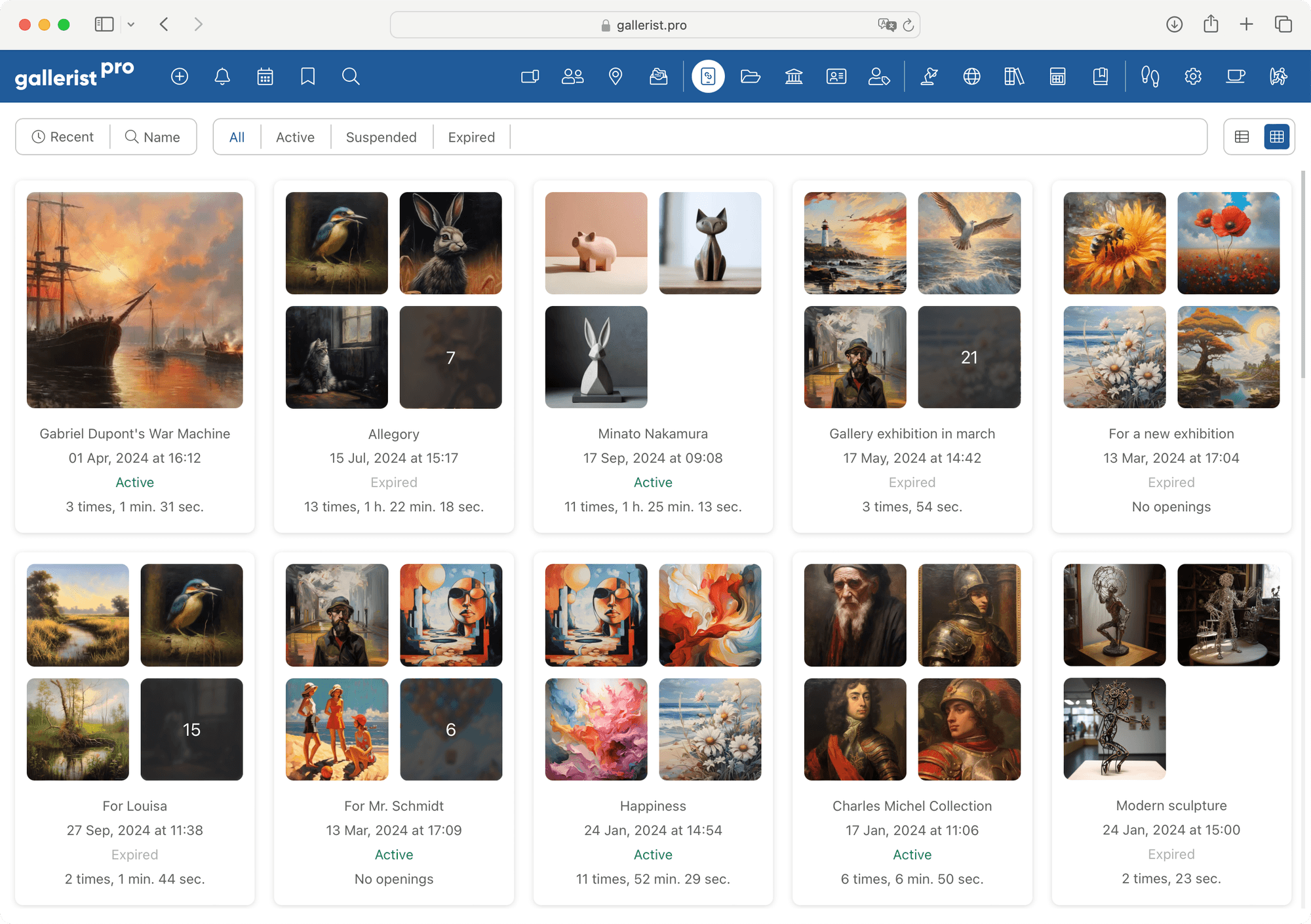The image size is (1311, 924).
Task: Open the calculator tool
Action: click(1057, 76)
